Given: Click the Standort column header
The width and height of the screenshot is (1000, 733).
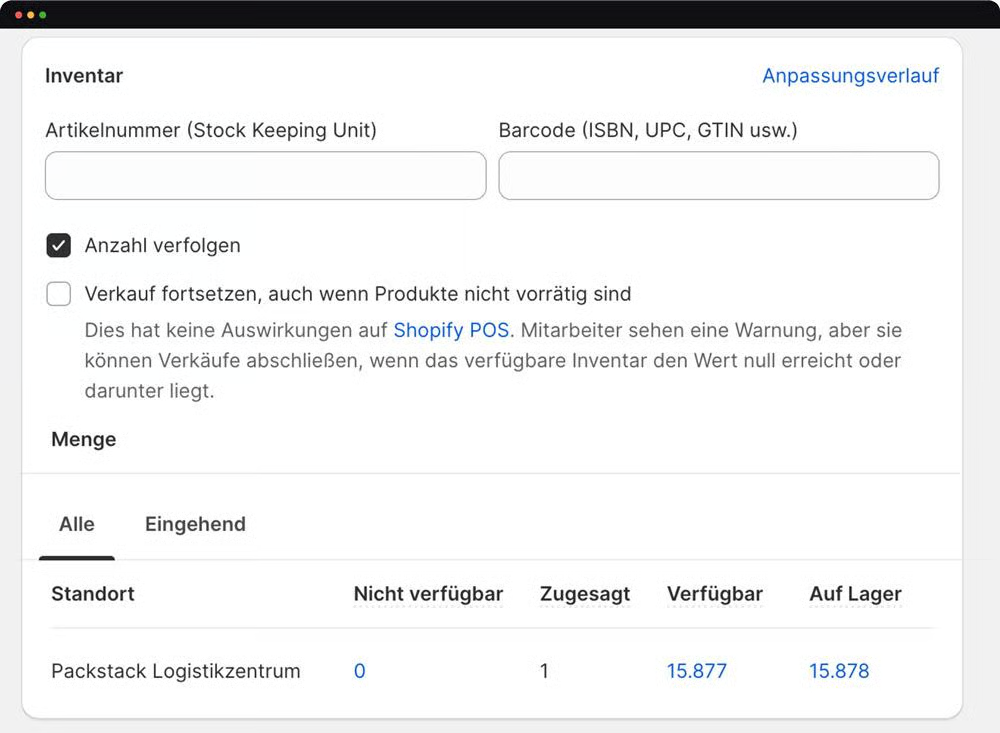Looking at the screenshot, I should coord(93,594).
